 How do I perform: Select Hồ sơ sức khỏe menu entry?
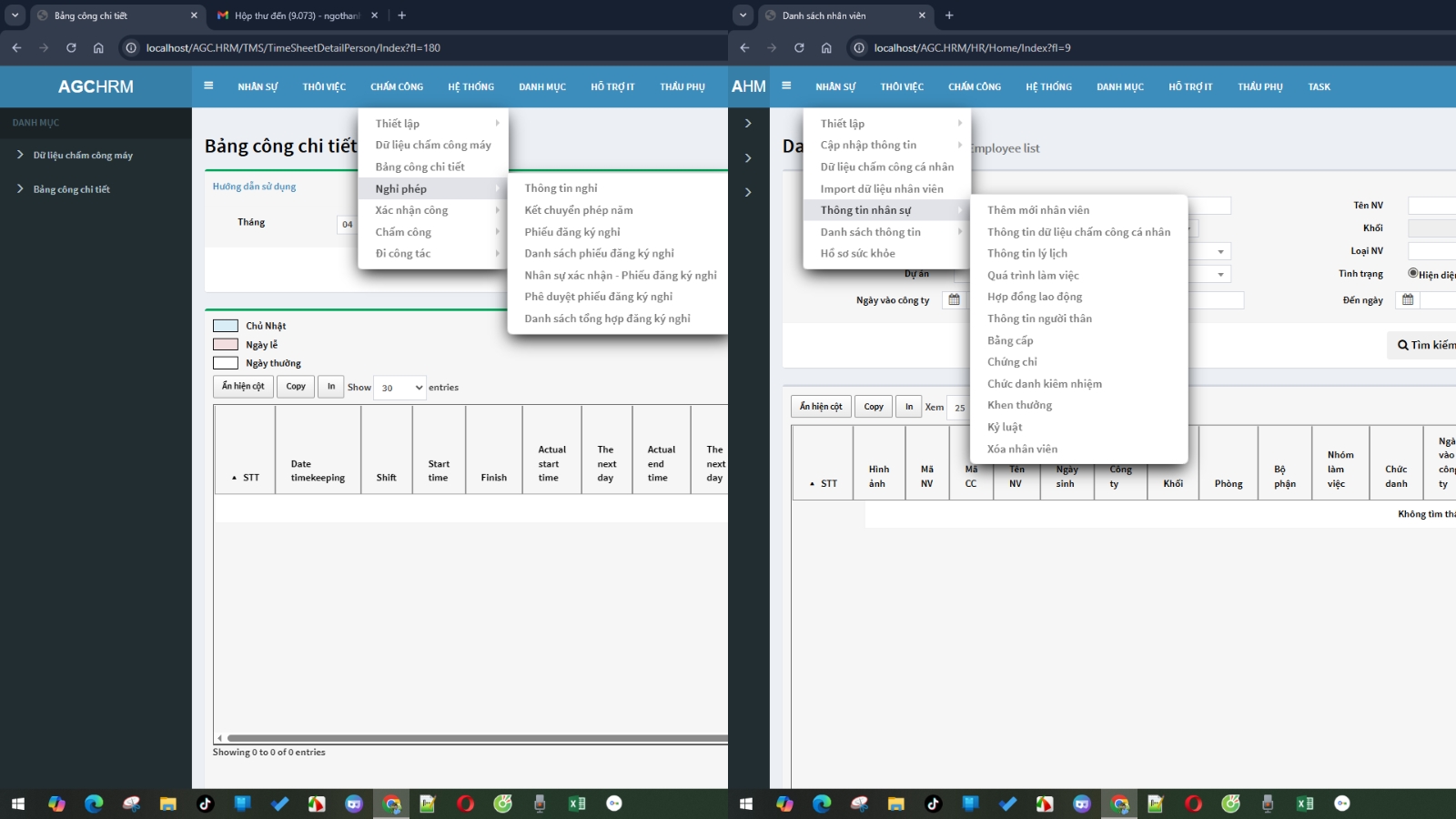point(857,254)
